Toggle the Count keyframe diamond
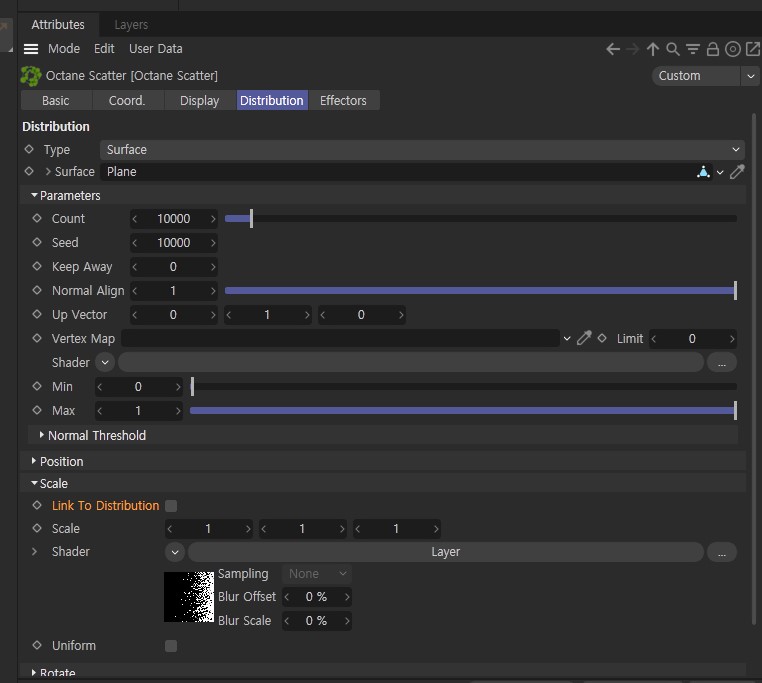Image resolution: width=762 pixels, height=683 pixels. (37, 218)
